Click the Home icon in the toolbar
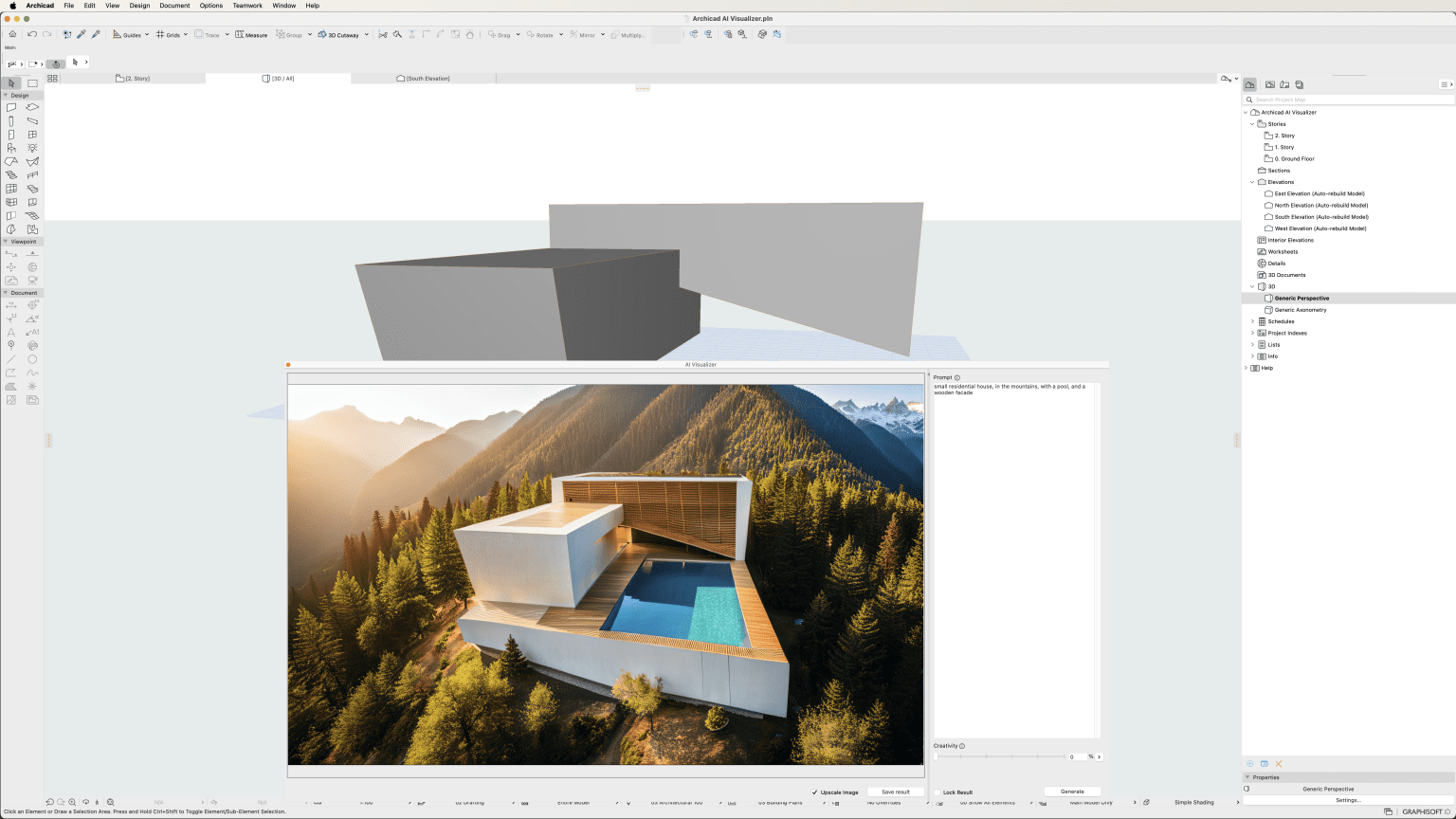Viewport: 1456px width, 819px height. [12, 35]
